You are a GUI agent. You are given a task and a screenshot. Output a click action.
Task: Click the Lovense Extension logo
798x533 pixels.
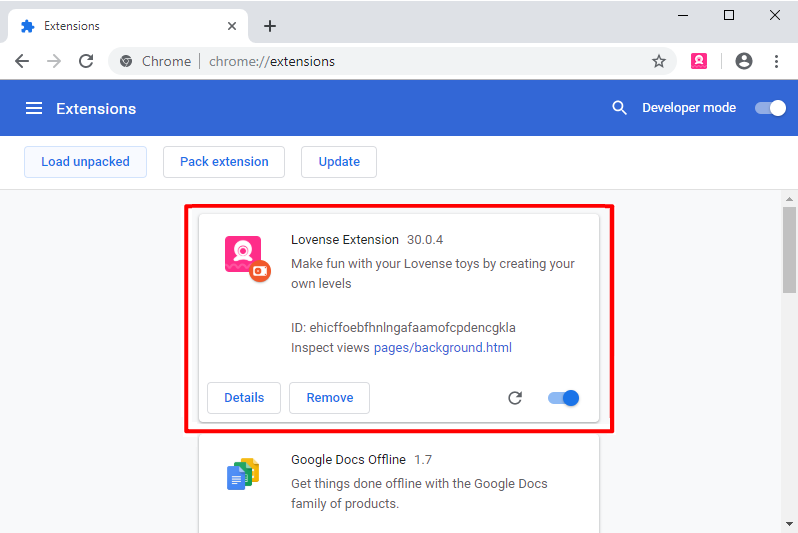pyautogui.click(x=245, y=257)
